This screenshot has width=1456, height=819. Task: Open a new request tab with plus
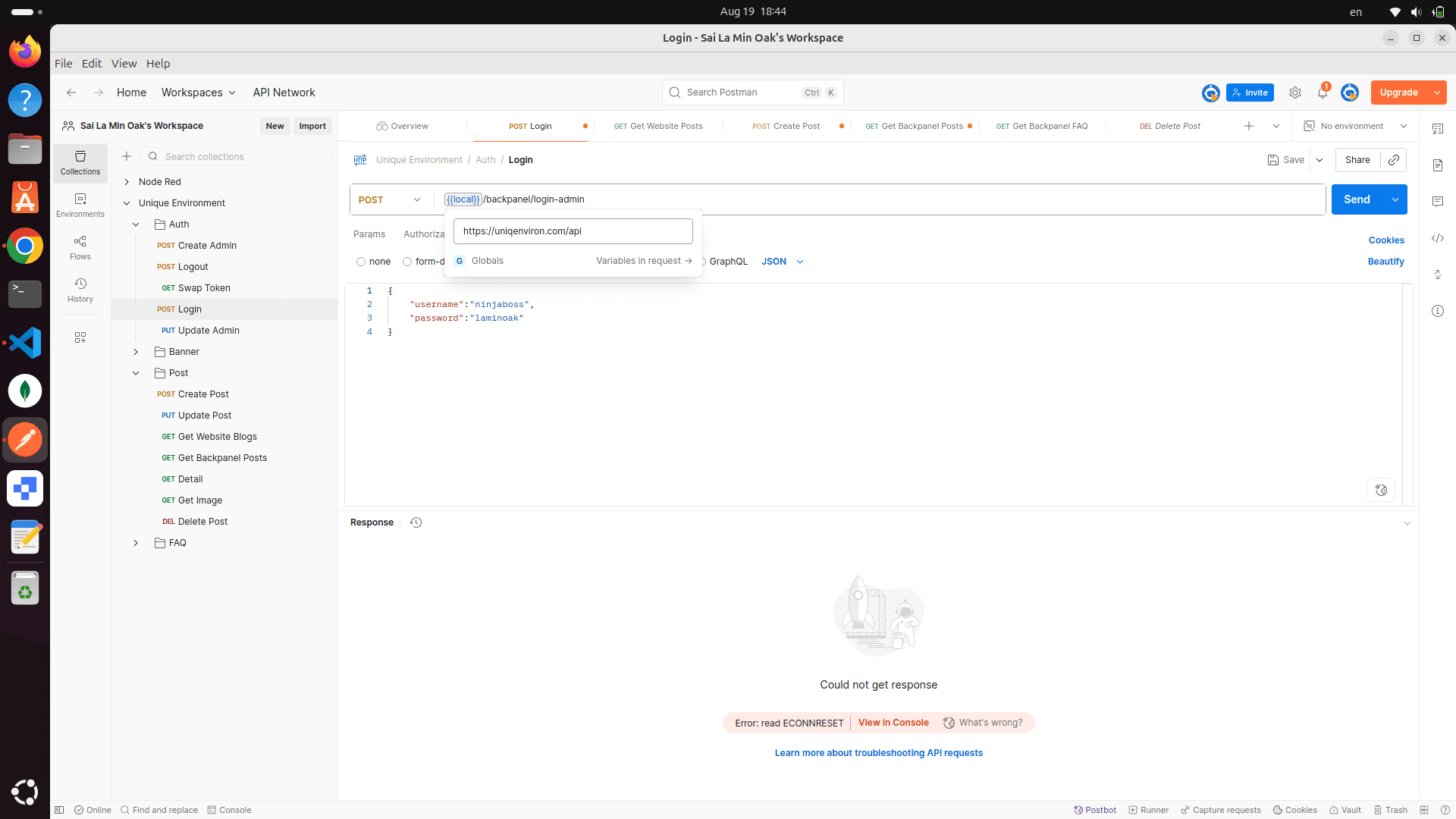(1249, 126)
